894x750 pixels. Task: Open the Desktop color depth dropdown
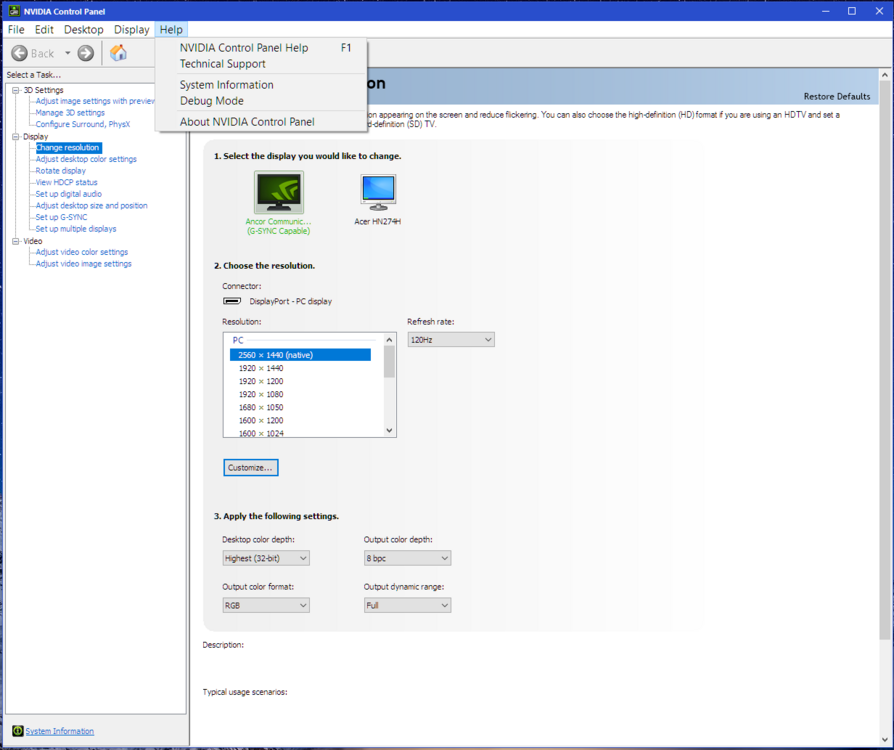pos(266,558)
